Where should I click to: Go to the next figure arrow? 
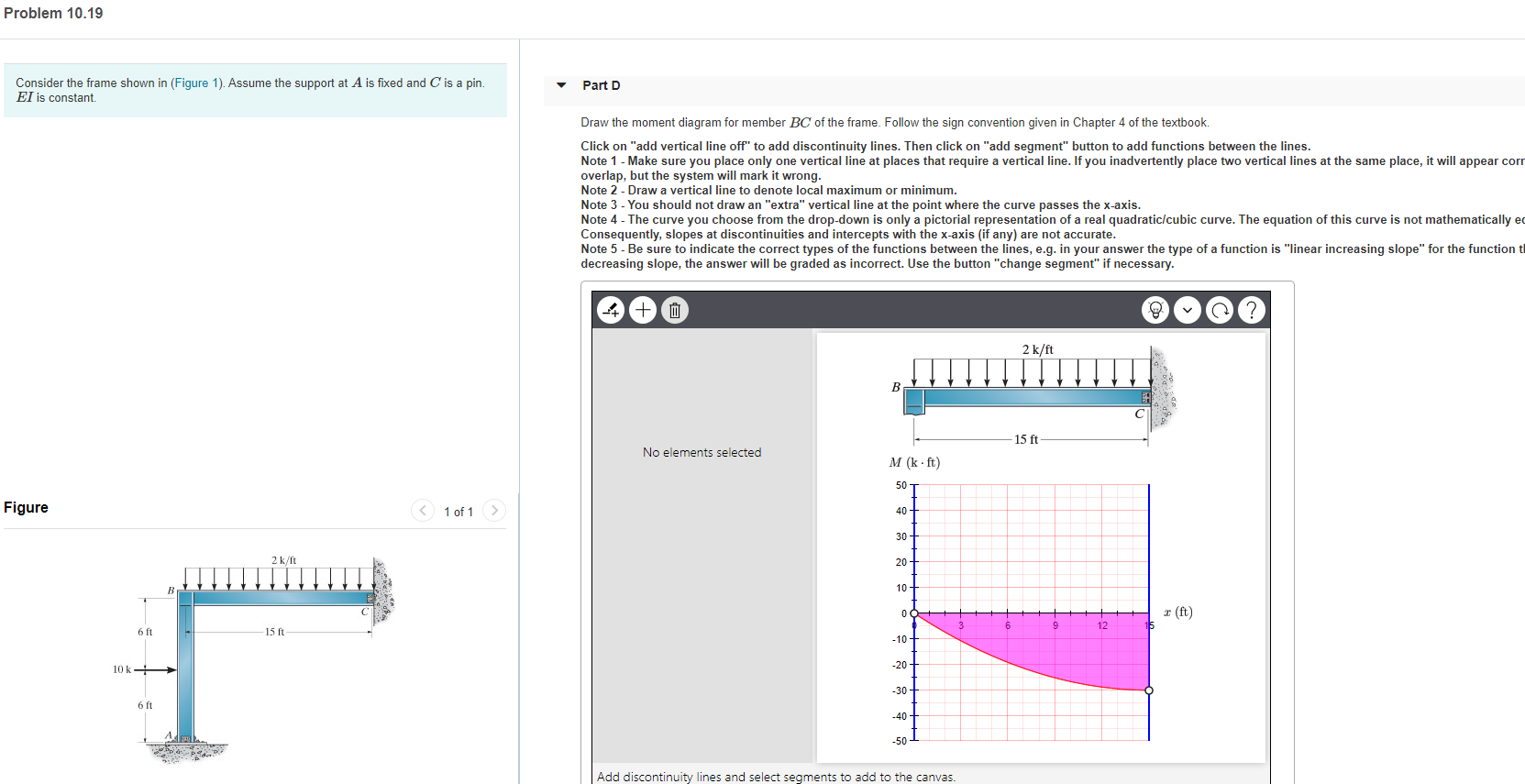(x=493, y=511)
